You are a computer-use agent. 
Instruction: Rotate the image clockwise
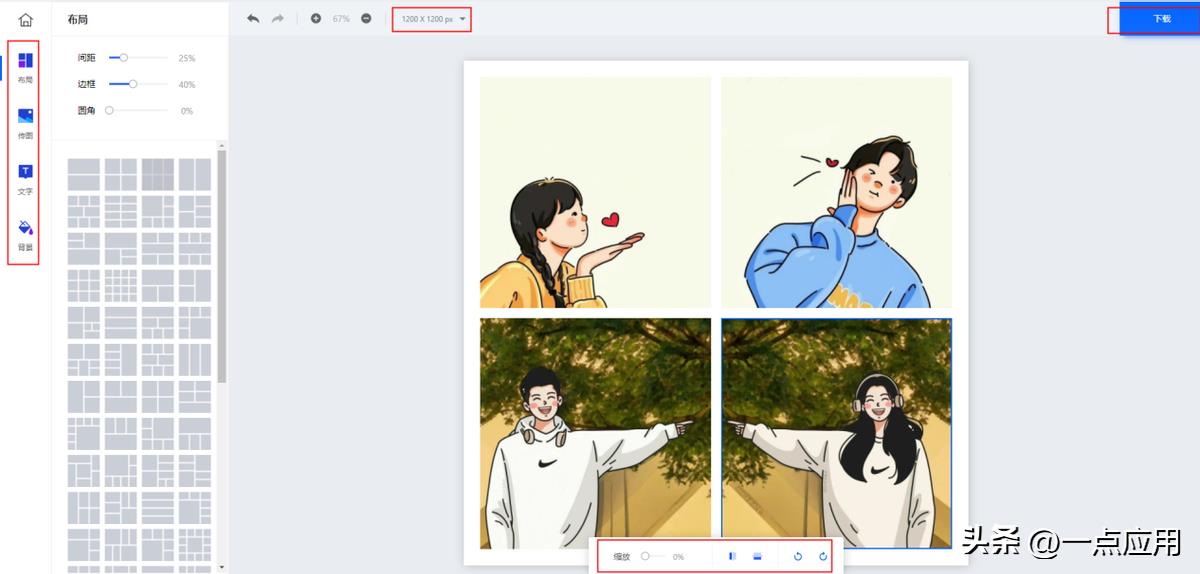click(823, 556)
